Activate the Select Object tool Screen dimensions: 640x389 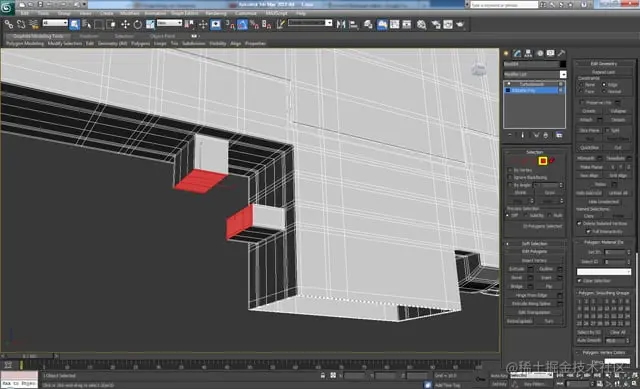click(x=74, y=24)
